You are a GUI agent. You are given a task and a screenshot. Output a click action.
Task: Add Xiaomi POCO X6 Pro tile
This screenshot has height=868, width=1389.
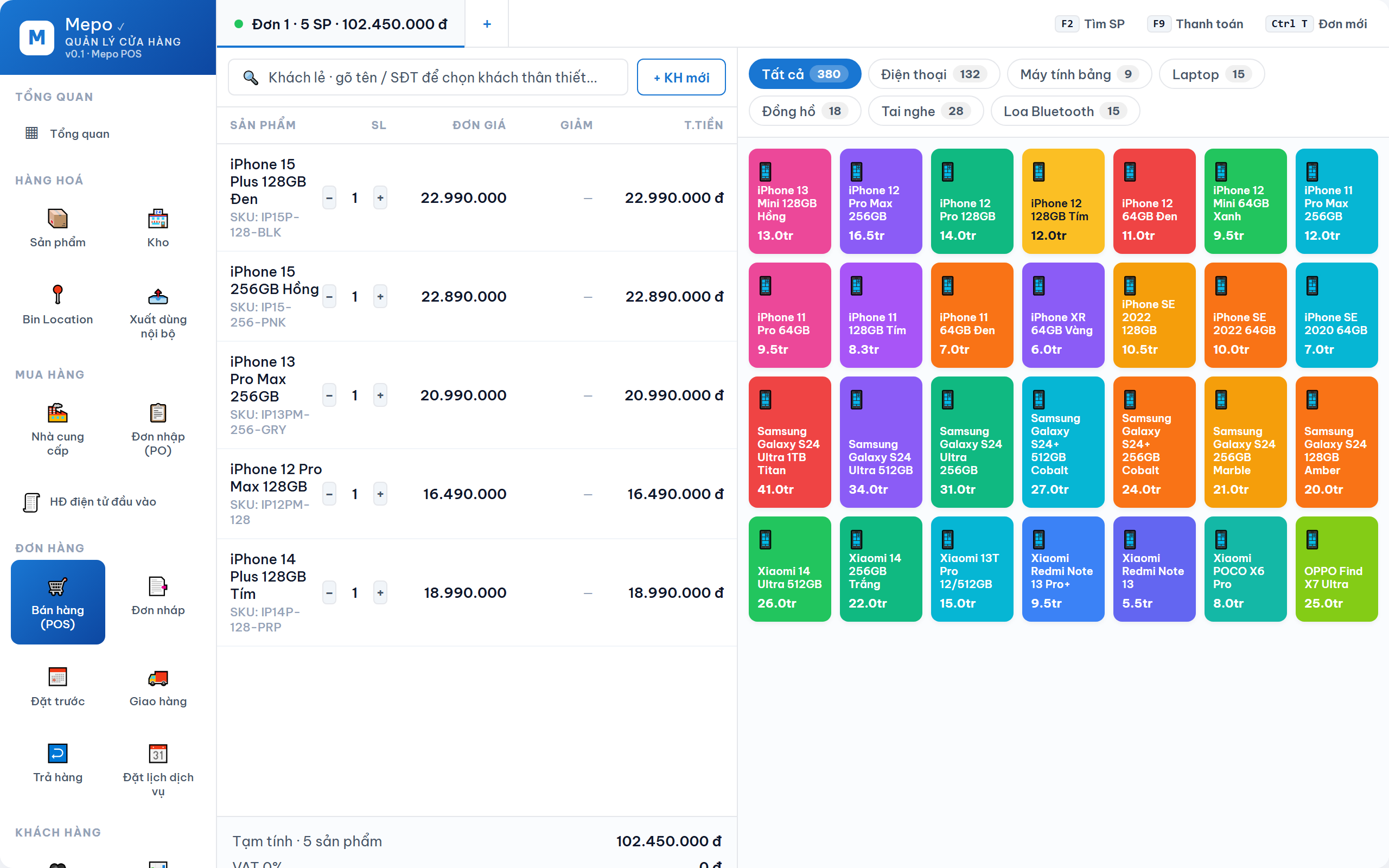point(1246,569)
